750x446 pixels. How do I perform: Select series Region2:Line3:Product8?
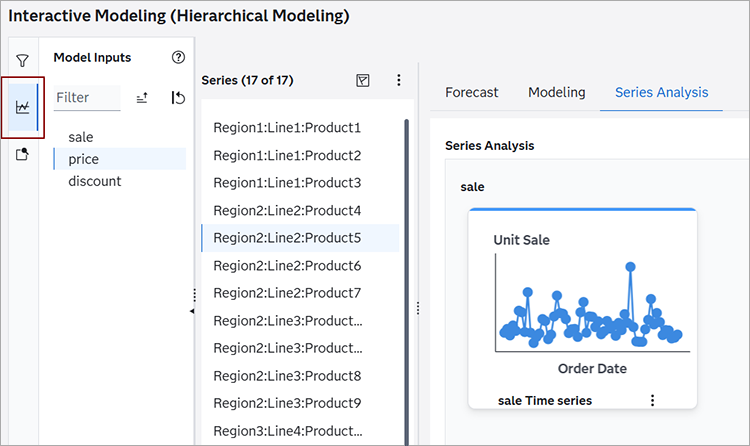tap(300, 376)
